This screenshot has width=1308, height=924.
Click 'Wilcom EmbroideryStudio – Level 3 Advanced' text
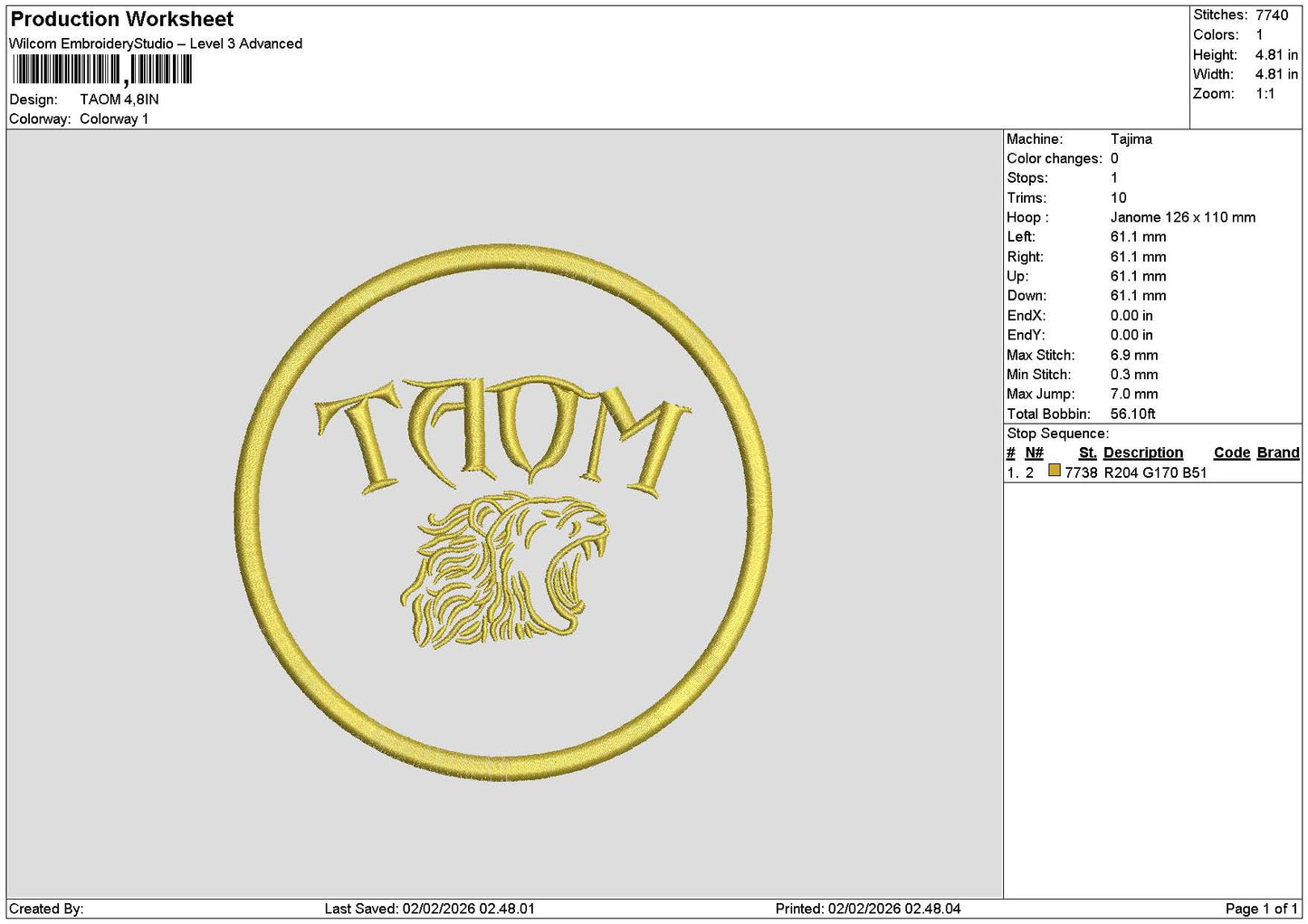[156, 43]
